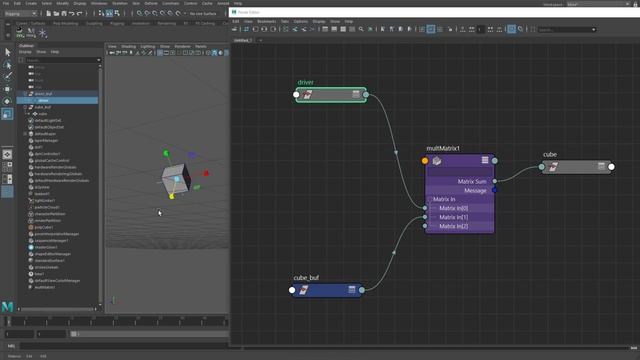
Task: Open the Constrain menu
Action: click(x=171, y=3)
